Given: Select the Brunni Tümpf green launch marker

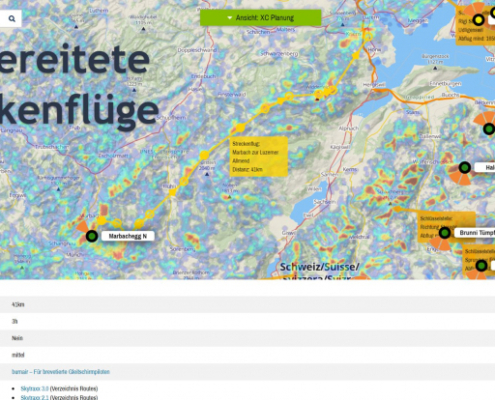Looking at the screenshot, I should coord(444,233).
